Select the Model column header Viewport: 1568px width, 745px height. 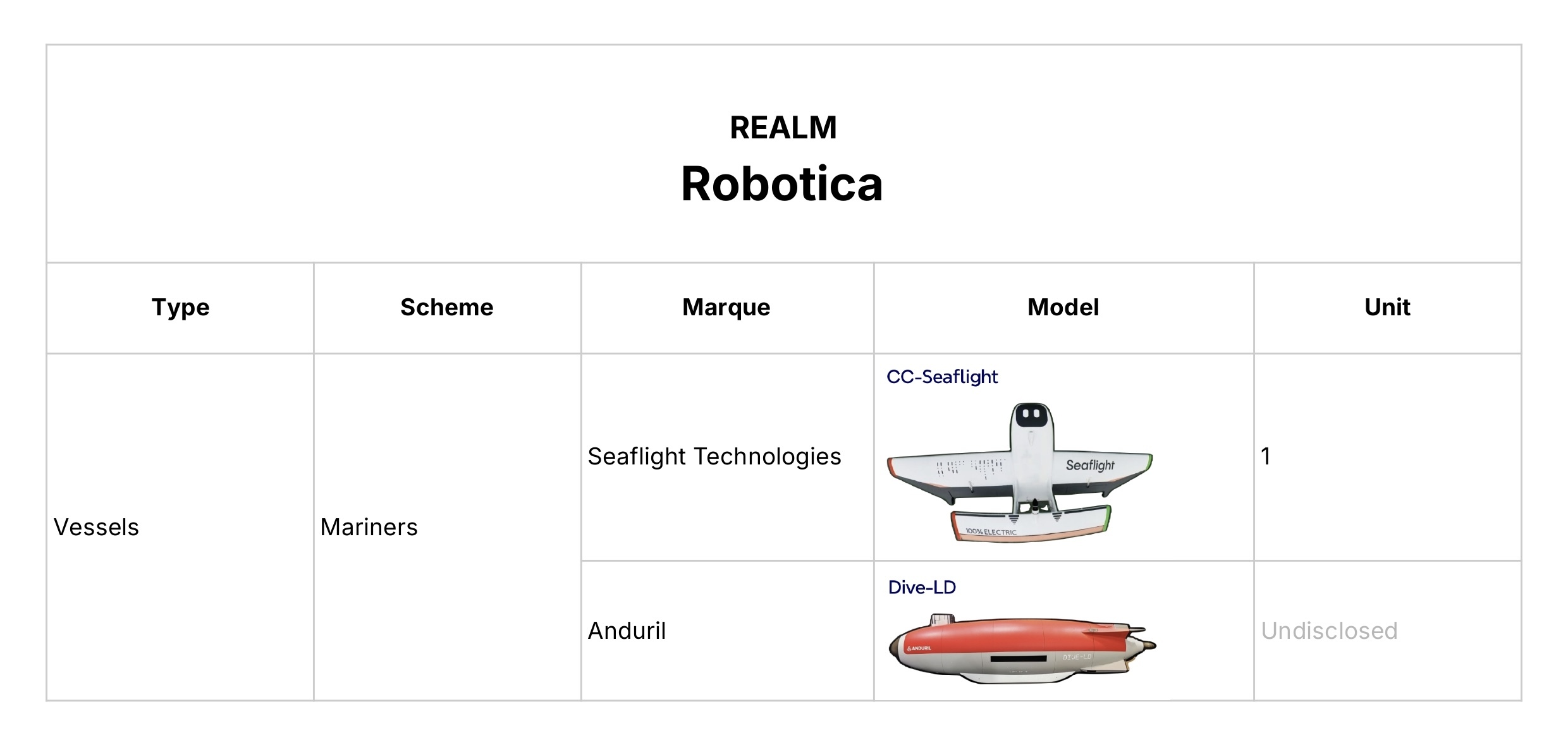click(x=1063, y=307)
